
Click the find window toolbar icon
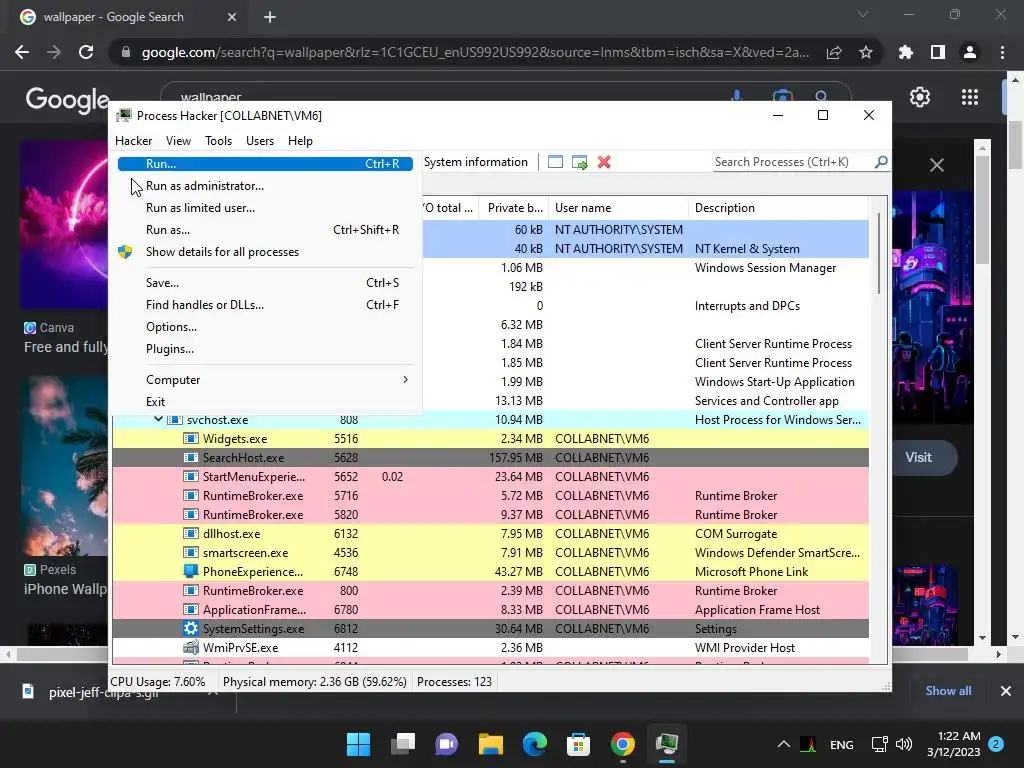(x=555, y=162)
